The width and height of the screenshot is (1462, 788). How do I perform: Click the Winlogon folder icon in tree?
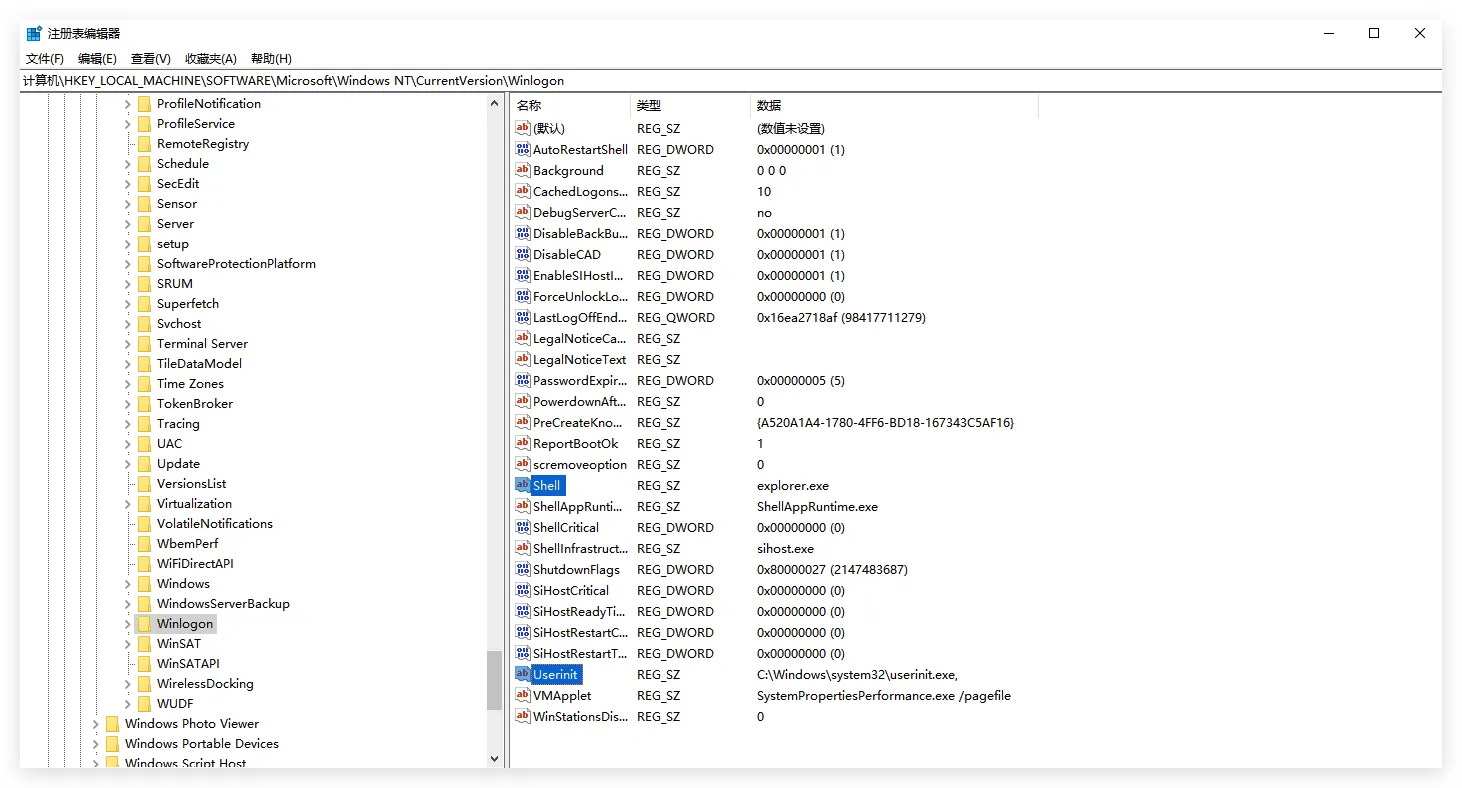pos(144,623)
